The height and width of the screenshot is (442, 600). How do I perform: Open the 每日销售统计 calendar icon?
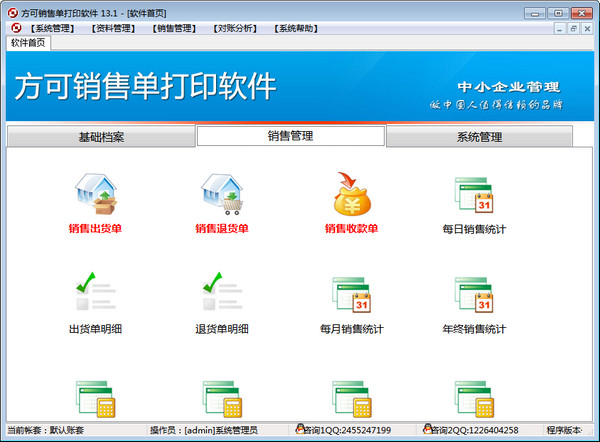click(474, 195)
